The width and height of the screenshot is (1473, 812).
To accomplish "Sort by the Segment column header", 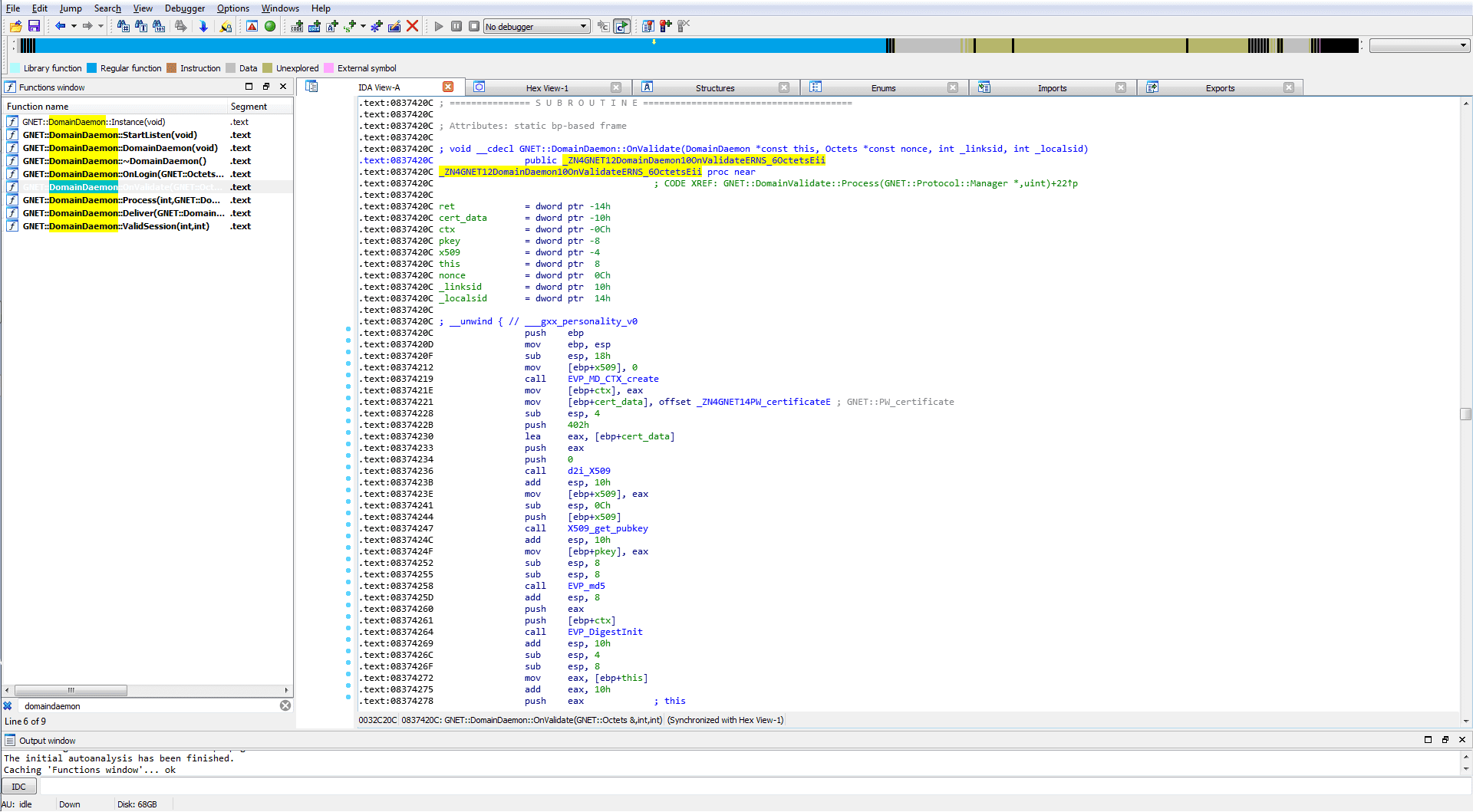I will click(x=259, y=107).
